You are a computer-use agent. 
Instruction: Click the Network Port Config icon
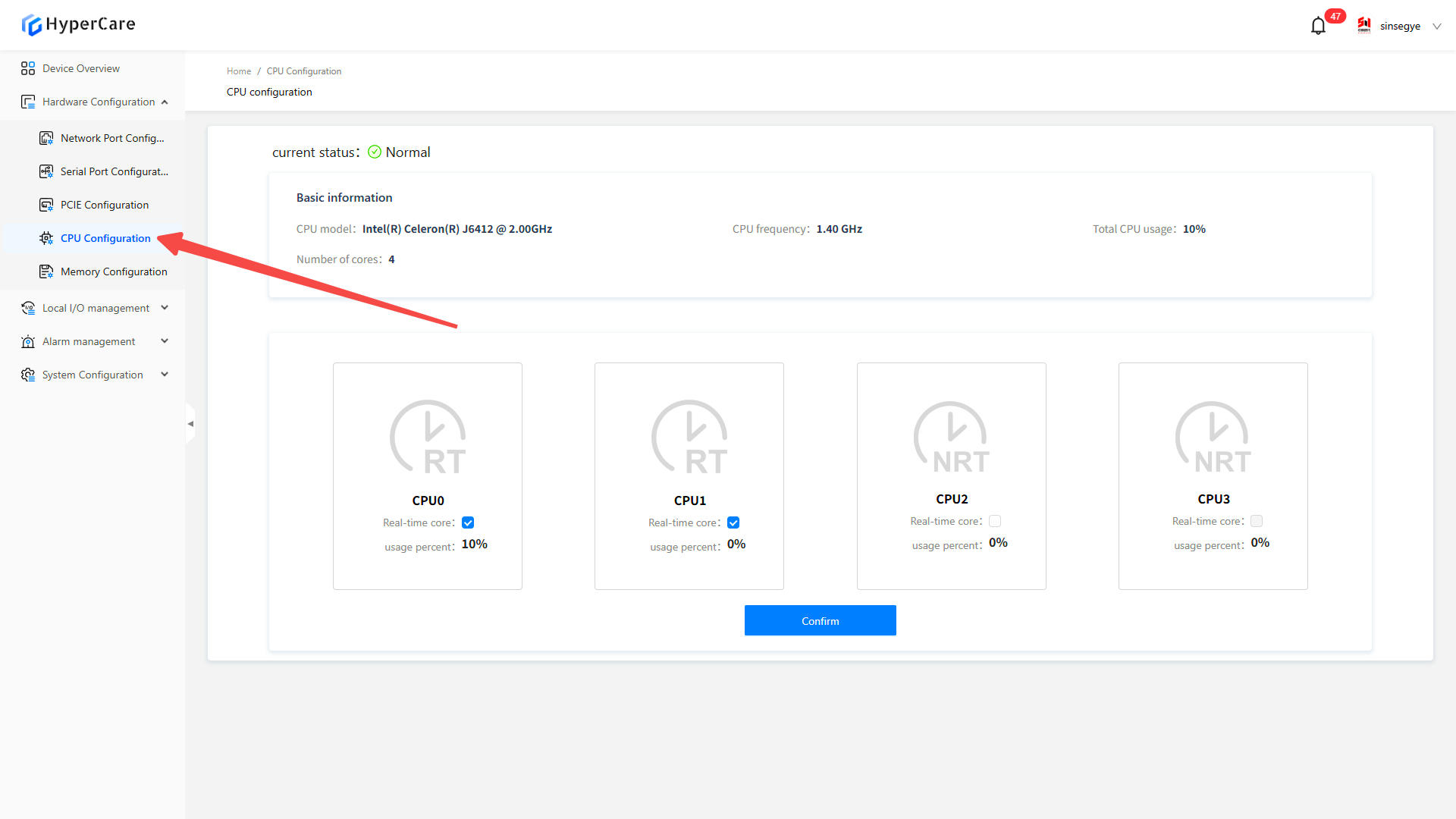tap(46, 138)
